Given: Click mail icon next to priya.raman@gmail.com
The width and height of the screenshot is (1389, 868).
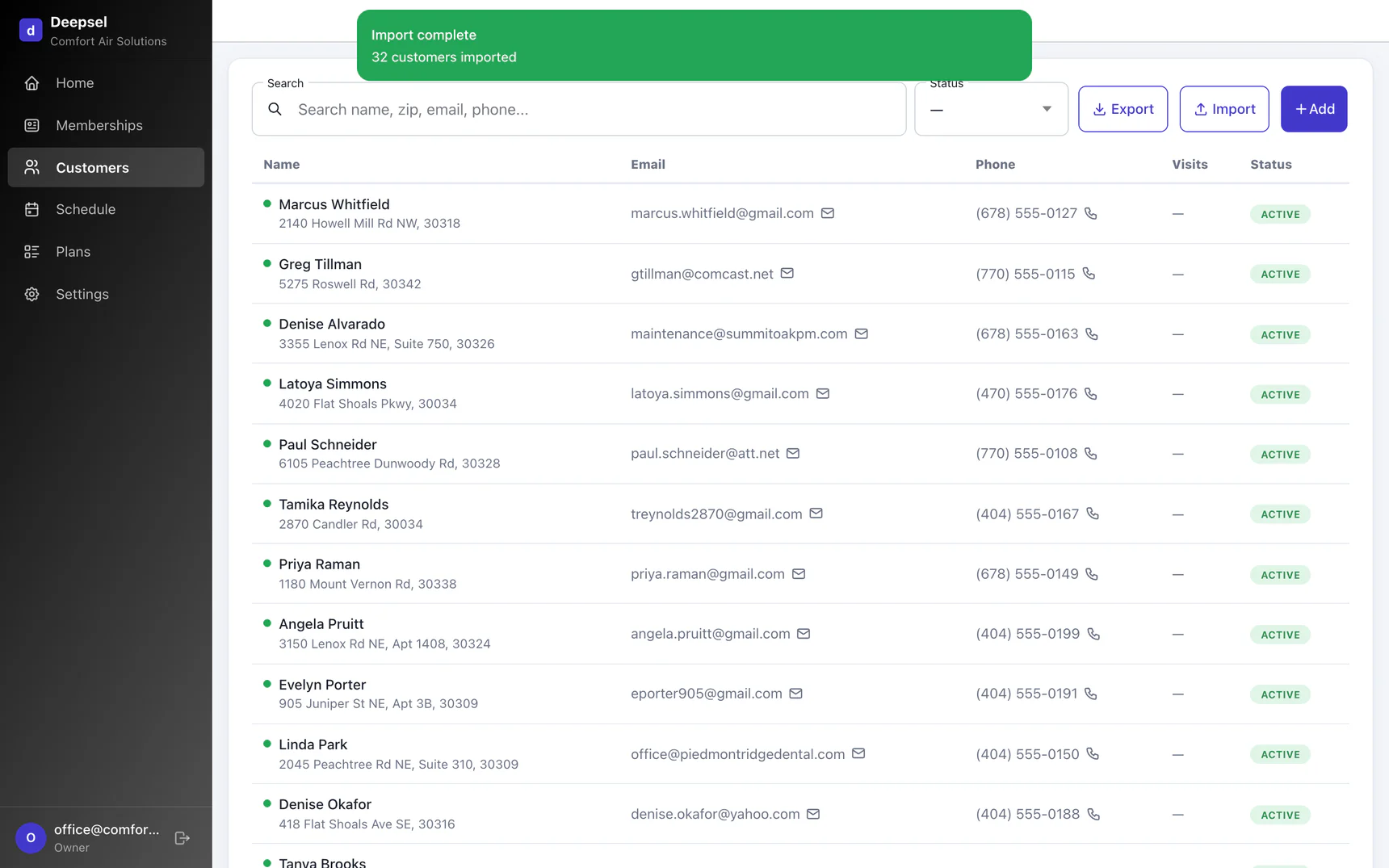Looking at the screenshot, I should pyautogui.click(x=798, y=574).
